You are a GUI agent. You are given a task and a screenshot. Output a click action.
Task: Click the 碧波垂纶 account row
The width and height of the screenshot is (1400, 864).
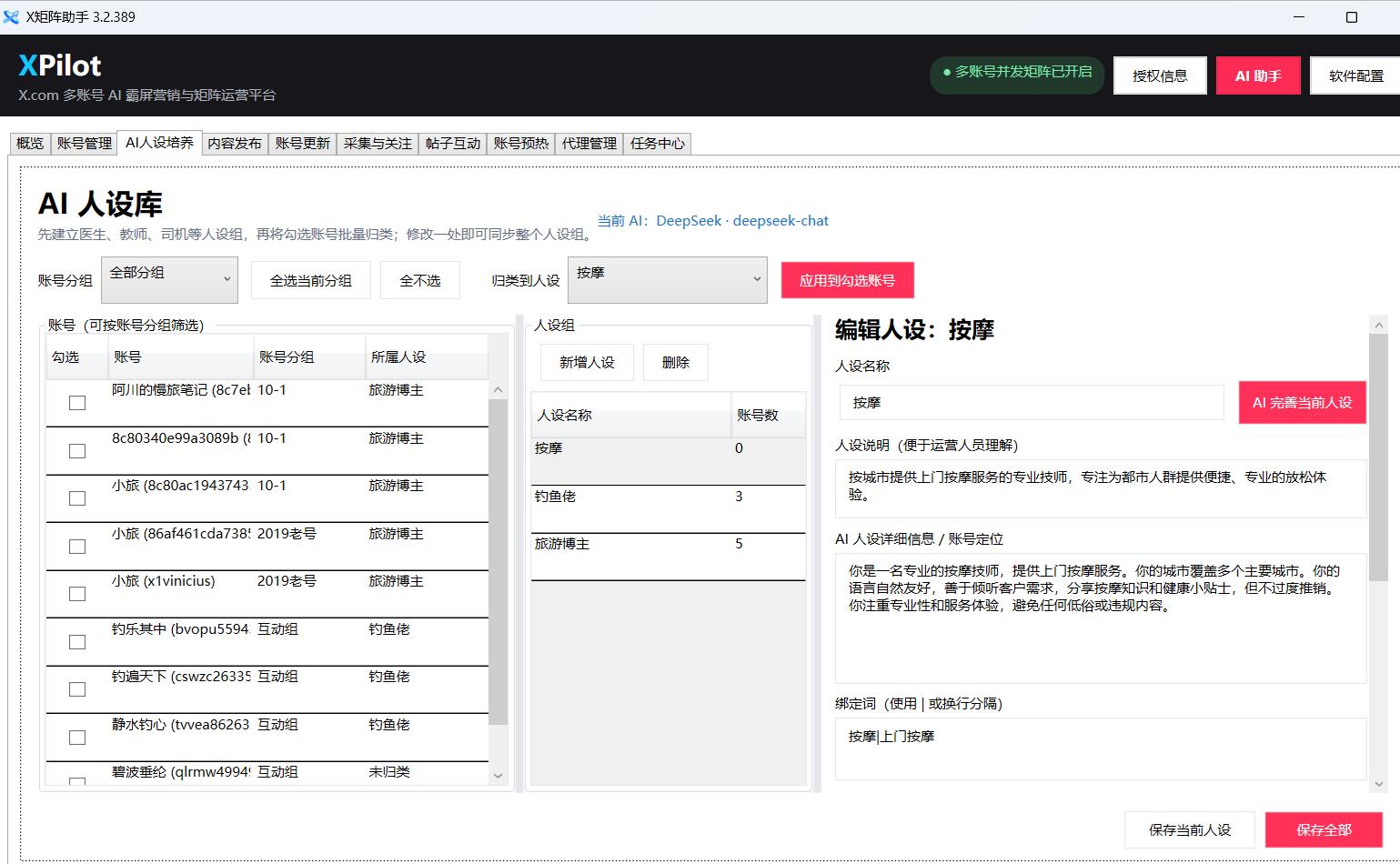267,773
